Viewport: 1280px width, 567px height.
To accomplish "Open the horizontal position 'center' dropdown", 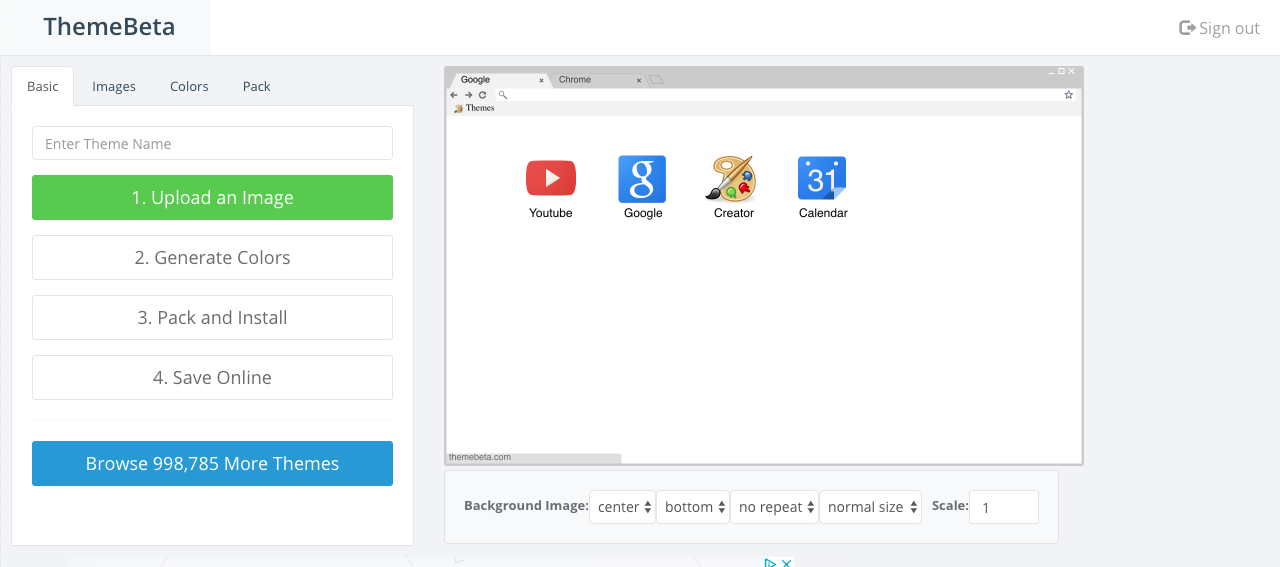I will coord(622,507).
